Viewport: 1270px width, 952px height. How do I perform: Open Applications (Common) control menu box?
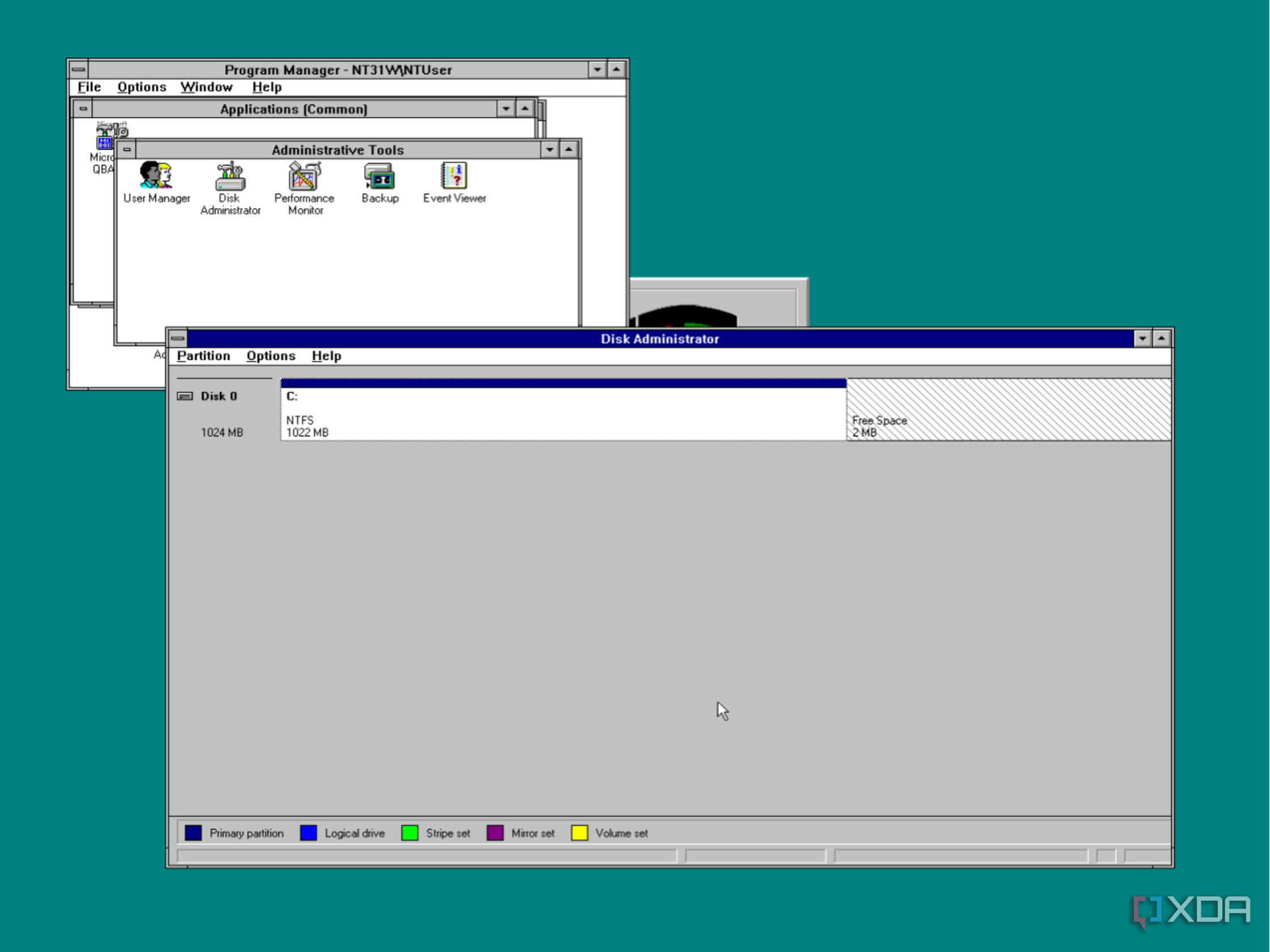pos(83,108)
